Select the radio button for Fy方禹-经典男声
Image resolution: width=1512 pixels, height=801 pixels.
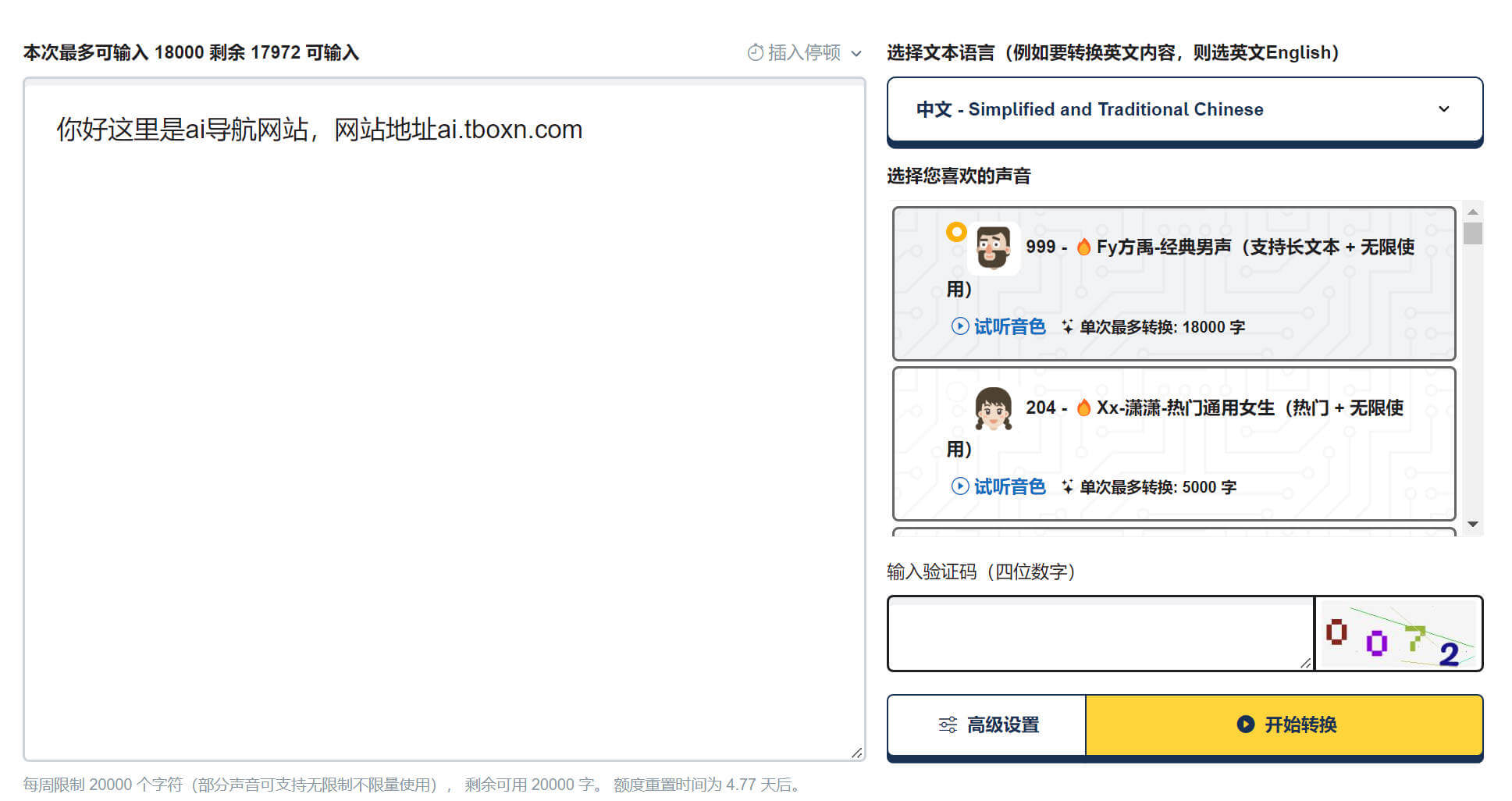click(x=956, y=232)
